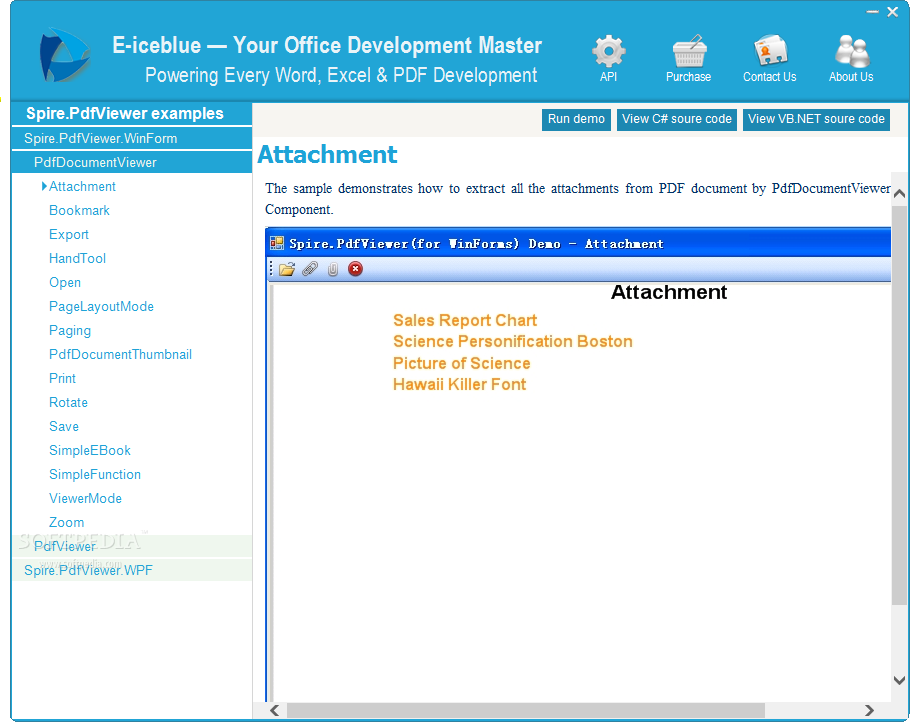The image size is (910, 722).
Task: Open the Contact Us card icon
Action: point(770,50)
